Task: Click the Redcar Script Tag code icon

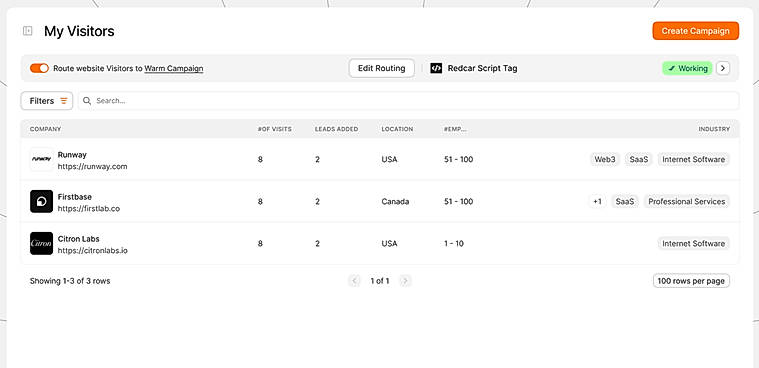Action: click(436, 68)
